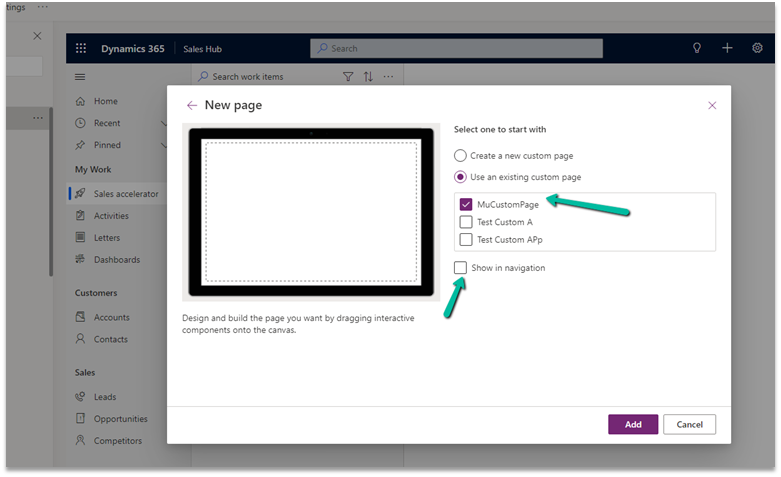Click the Cancel button
The width and height of the screenshot is (781, 477).
click(x=689, y=424)
